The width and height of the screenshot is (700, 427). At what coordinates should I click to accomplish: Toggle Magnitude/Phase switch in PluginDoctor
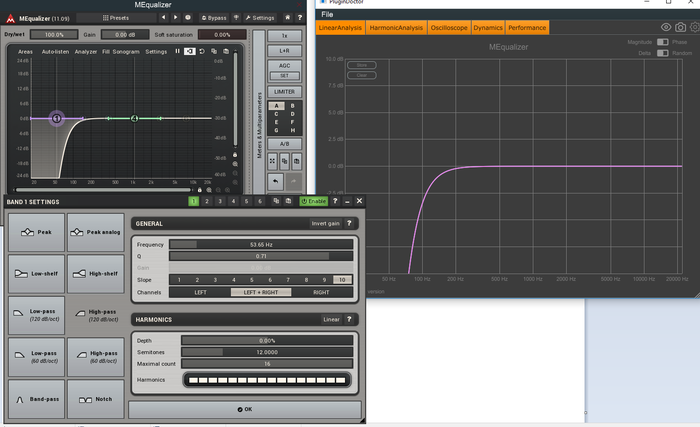[662, 42]
